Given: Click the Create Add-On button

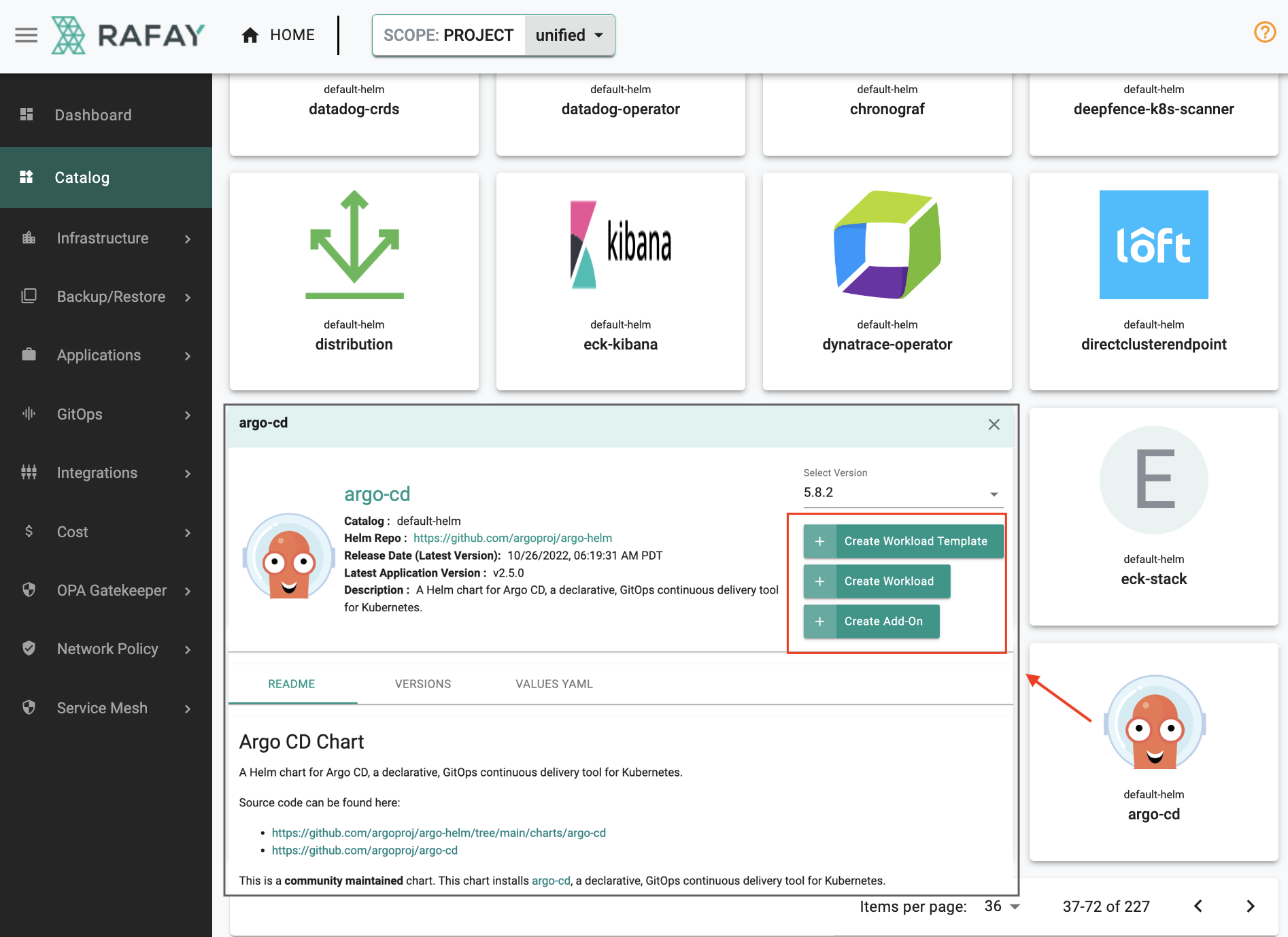Looking at the screenshot, I should (x=871, y=621).
